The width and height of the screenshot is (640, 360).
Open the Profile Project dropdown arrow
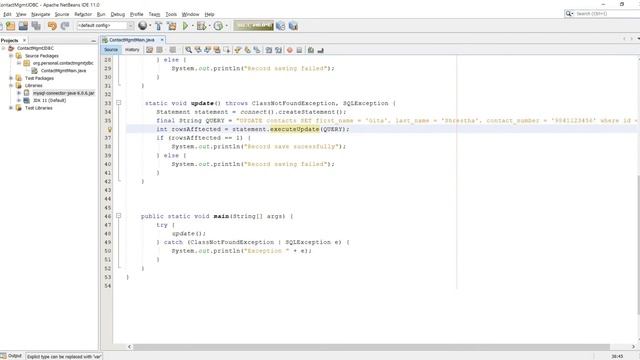pyautogui.click(x=227, y=26)
